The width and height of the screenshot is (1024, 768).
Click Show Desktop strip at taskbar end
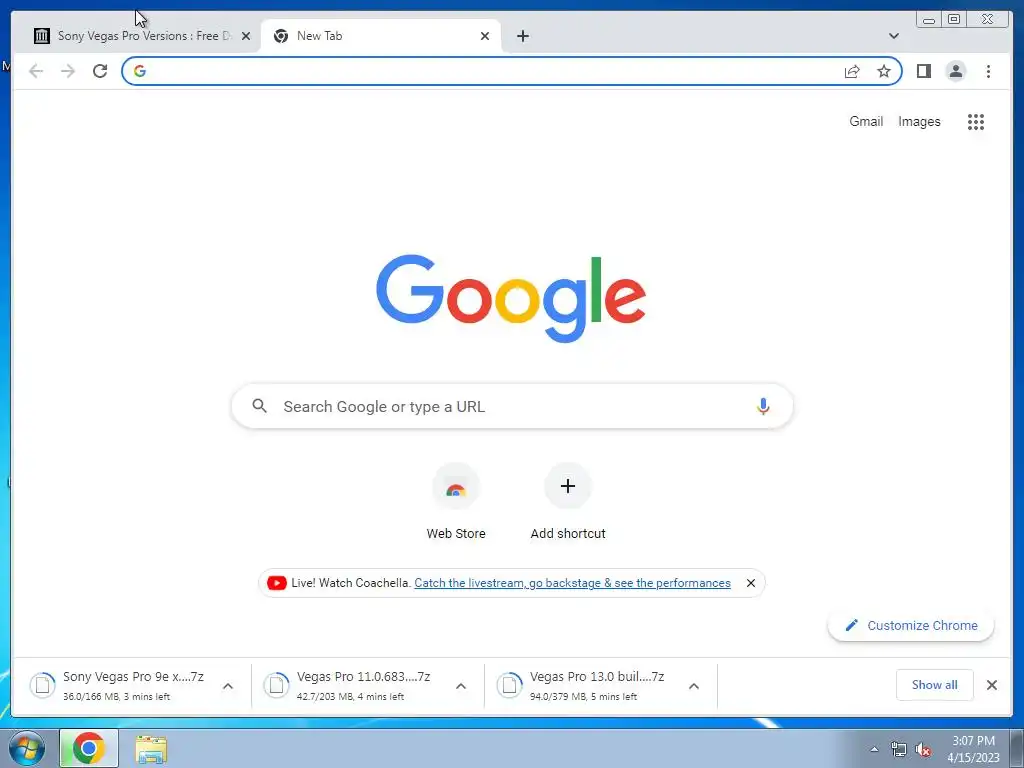[1017, 748]
